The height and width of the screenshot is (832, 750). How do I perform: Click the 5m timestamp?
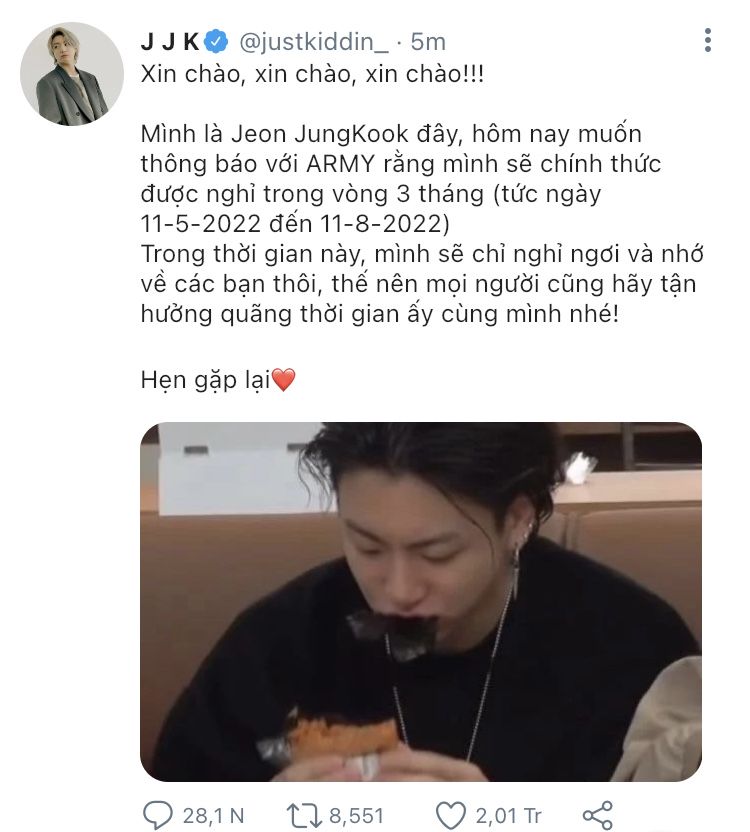[x=428, y=42]
